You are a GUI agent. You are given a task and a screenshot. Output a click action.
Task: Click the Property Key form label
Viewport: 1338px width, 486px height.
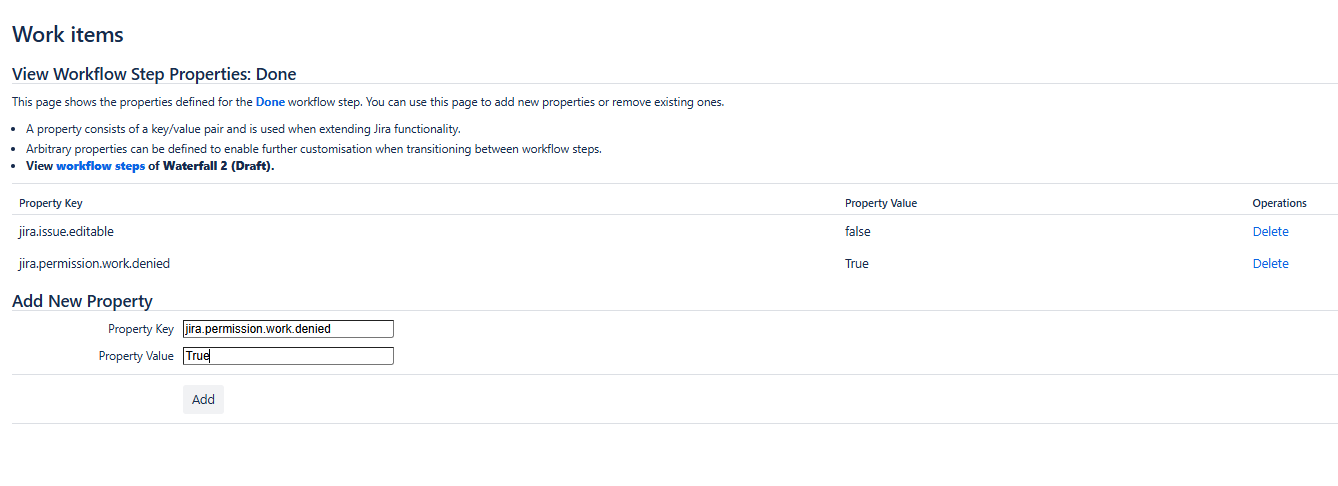[141, 329]
